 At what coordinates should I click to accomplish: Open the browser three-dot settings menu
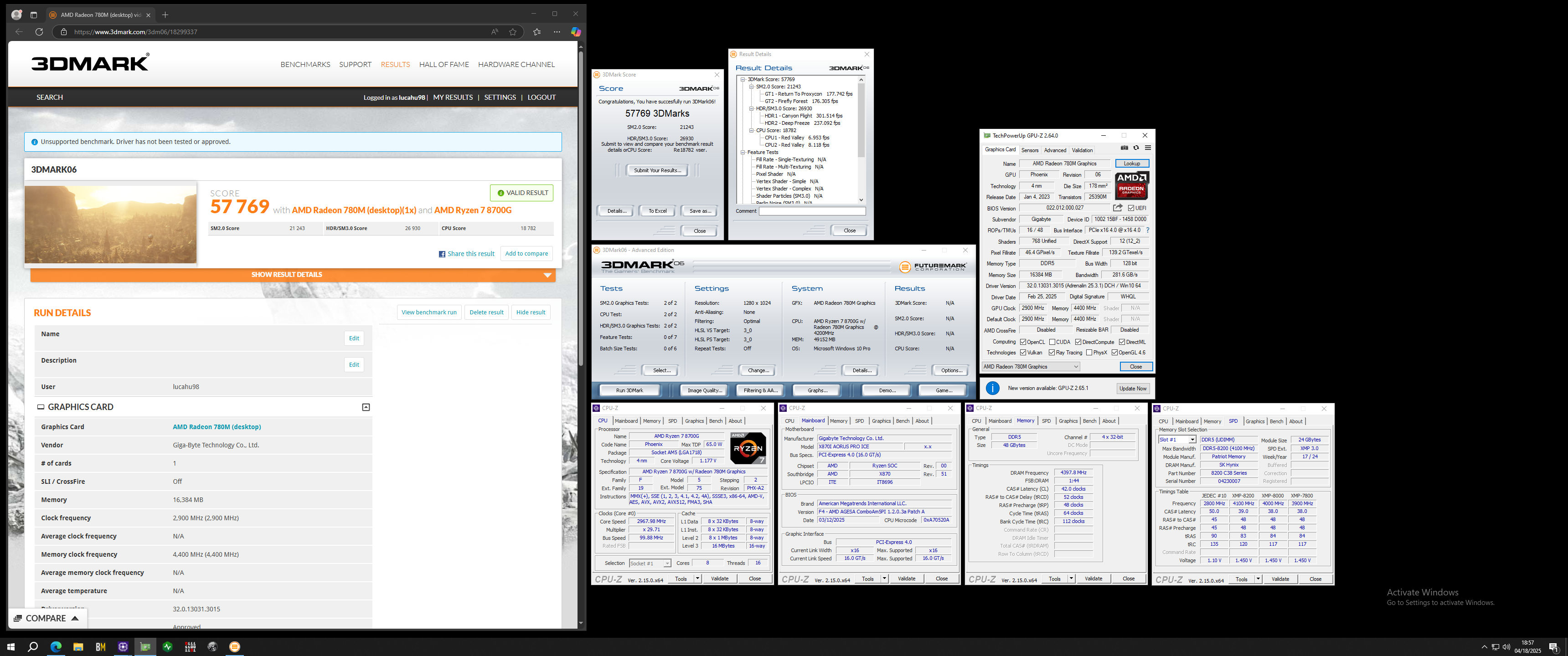[x=557, y=32]
